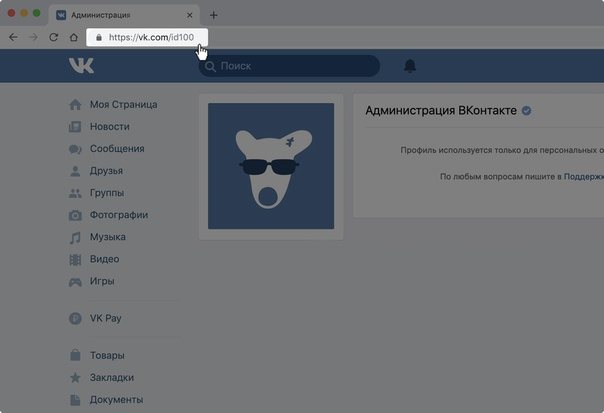Click the chat bubble icon beside Сообщения
604x413 pixels.
[x=75, y=149]
